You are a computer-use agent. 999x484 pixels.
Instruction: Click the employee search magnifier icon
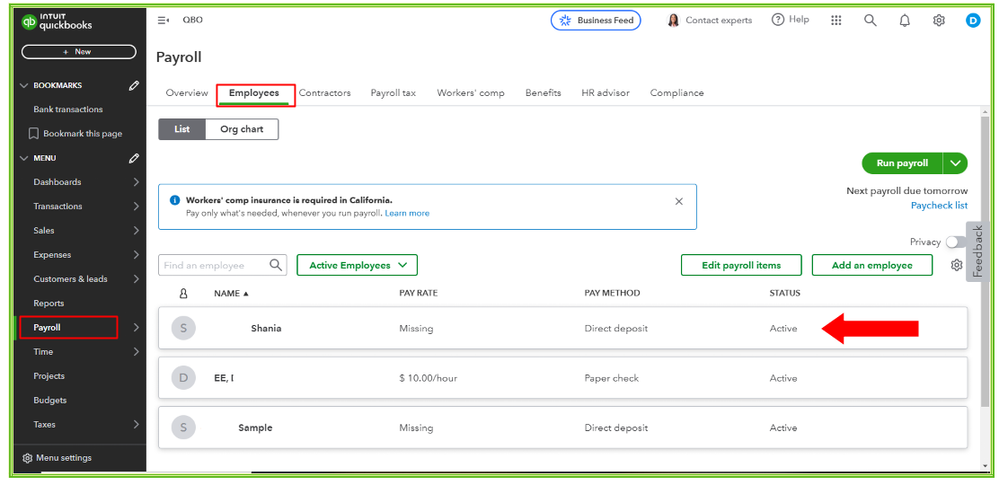click(x=275, y=265)
